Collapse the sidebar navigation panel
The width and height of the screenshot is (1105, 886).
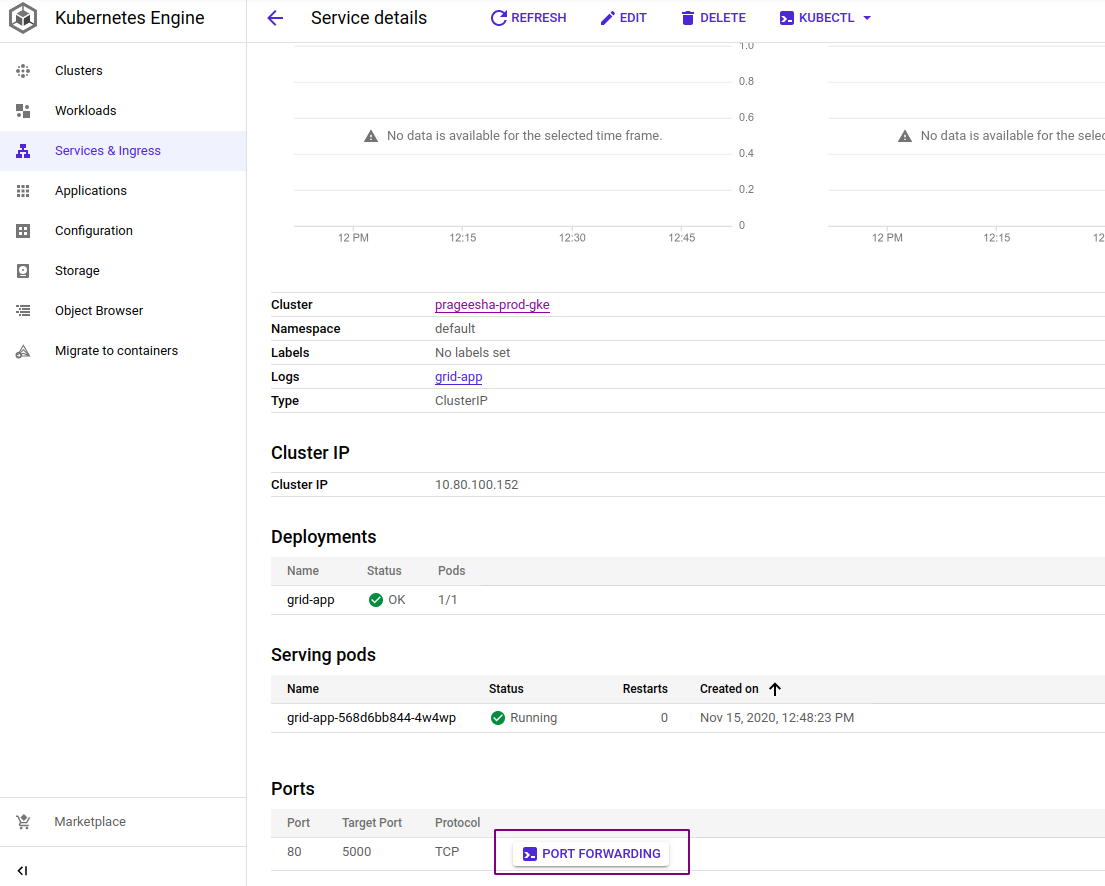22,871
